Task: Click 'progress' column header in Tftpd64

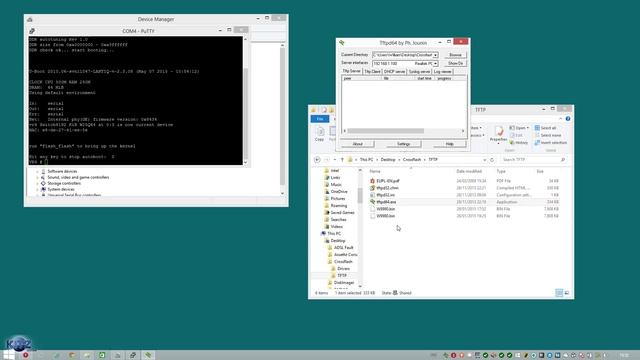Action: [444, 78]
